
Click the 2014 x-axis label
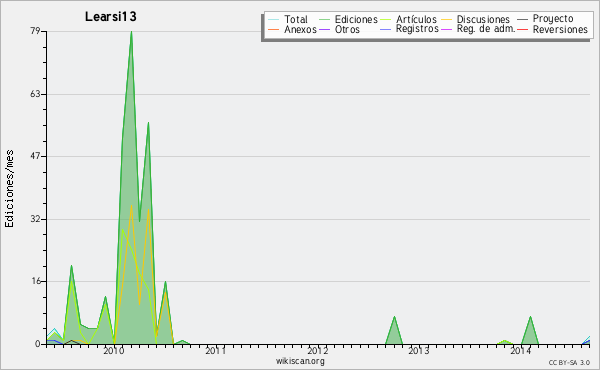tap(520, 351)
